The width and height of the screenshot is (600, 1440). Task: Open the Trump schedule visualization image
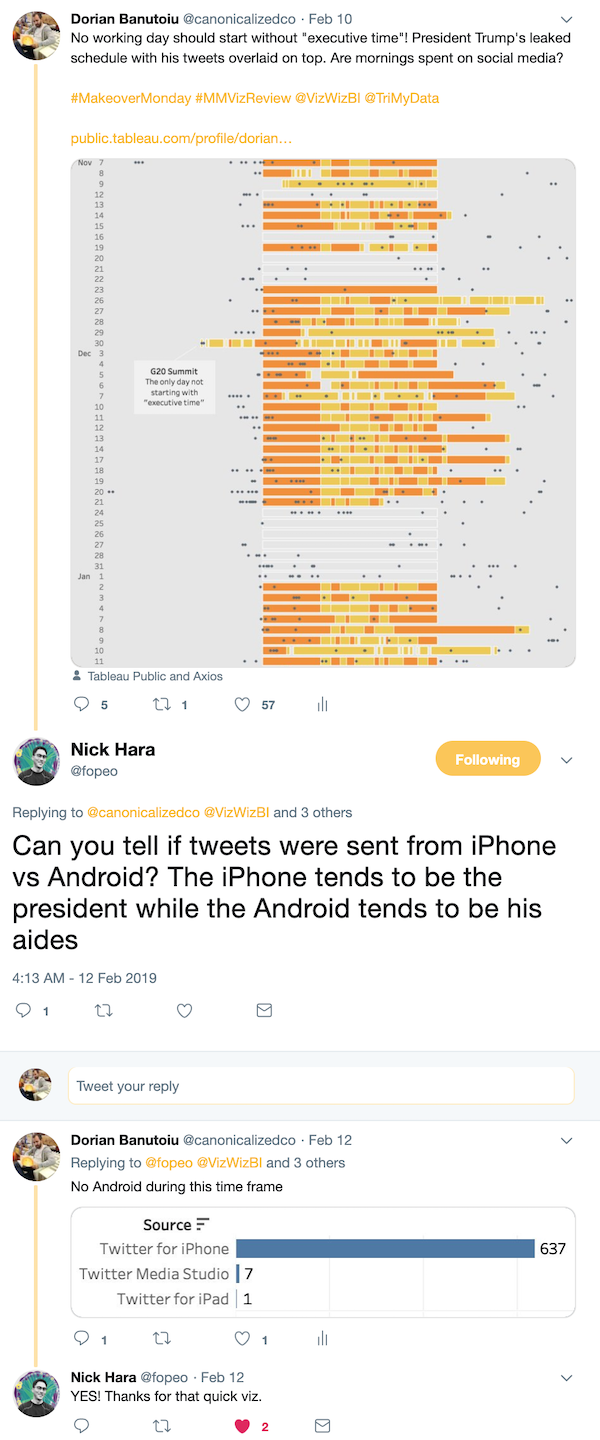pos(323,412)
